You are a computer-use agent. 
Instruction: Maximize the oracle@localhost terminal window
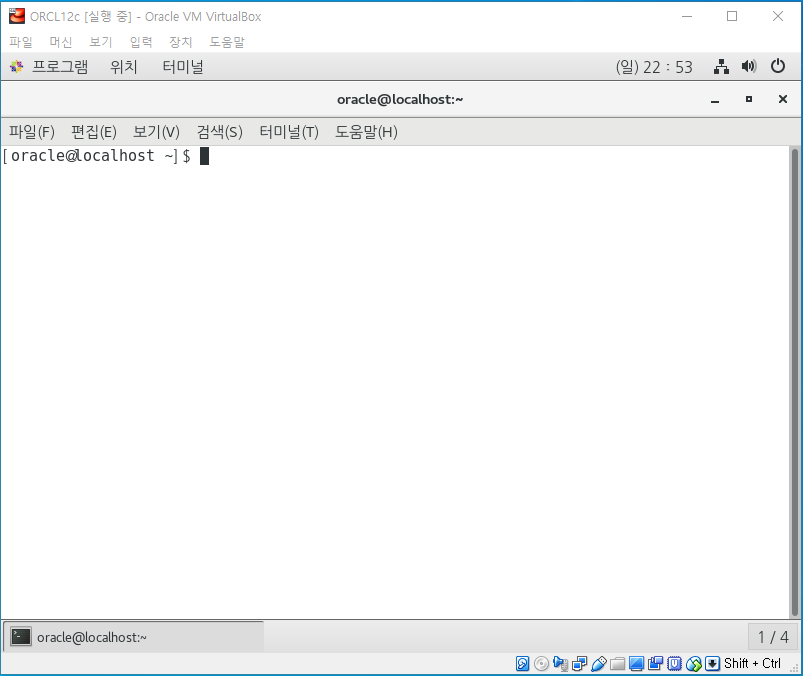pyautogui.click(x=749, y=99)
